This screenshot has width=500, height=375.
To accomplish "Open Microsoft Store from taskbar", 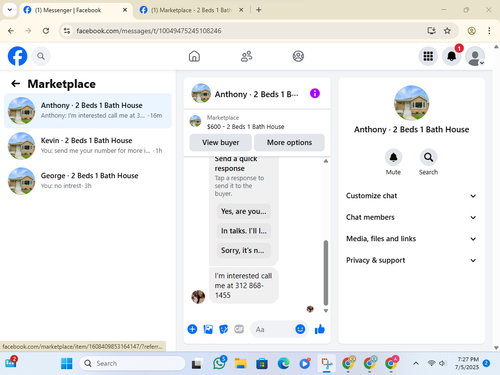I will [262, 363].
